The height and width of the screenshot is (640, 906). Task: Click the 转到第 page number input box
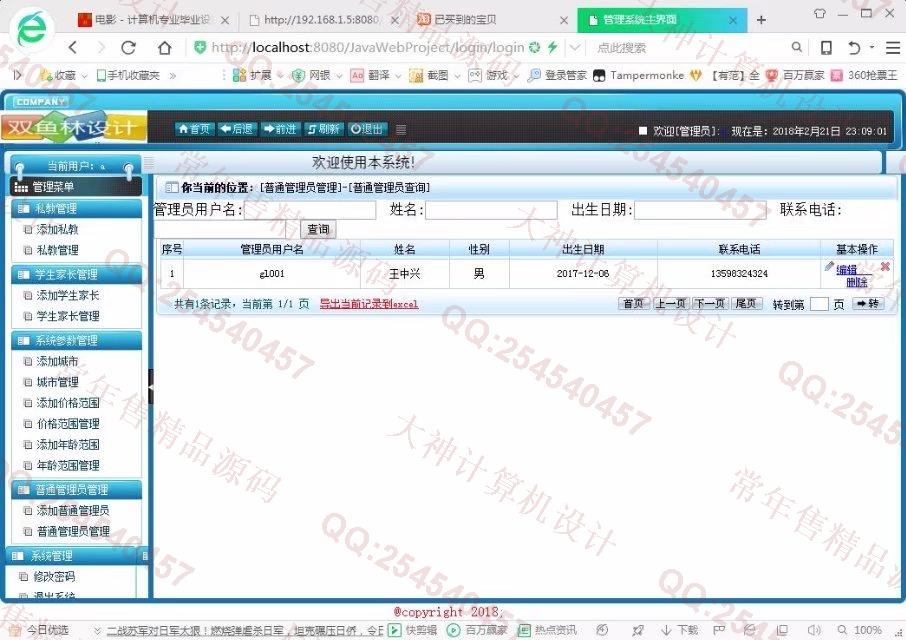point(819,304)
